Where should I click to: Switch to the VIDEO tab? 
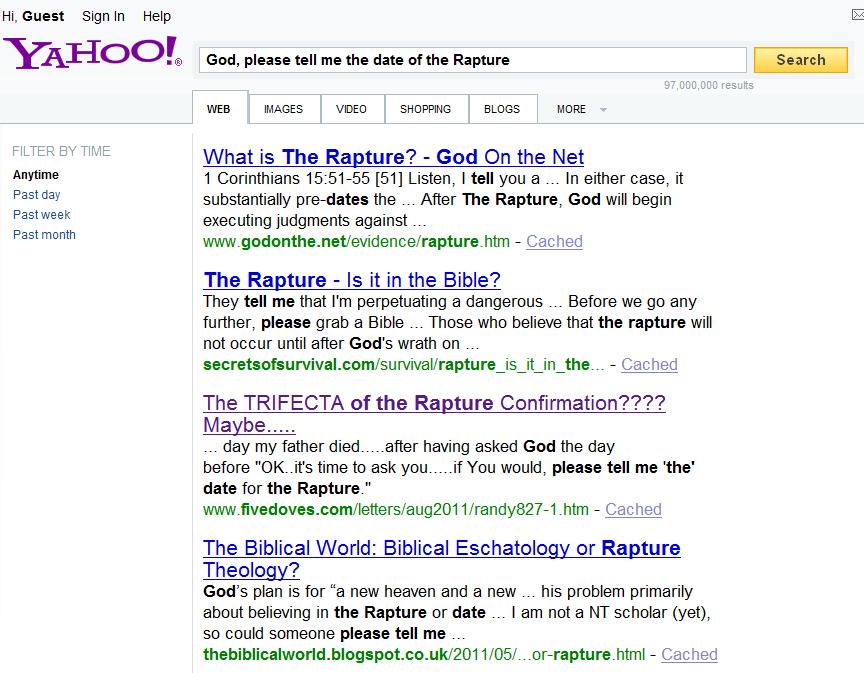352,109
